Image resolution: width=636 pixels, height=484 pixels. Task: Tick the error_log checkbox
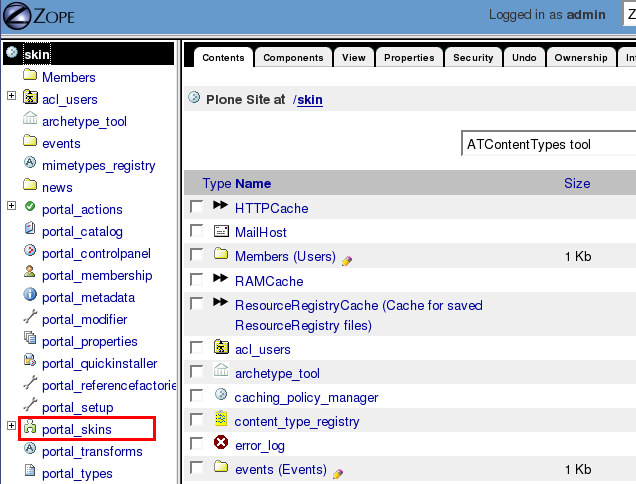click(197, 443)
